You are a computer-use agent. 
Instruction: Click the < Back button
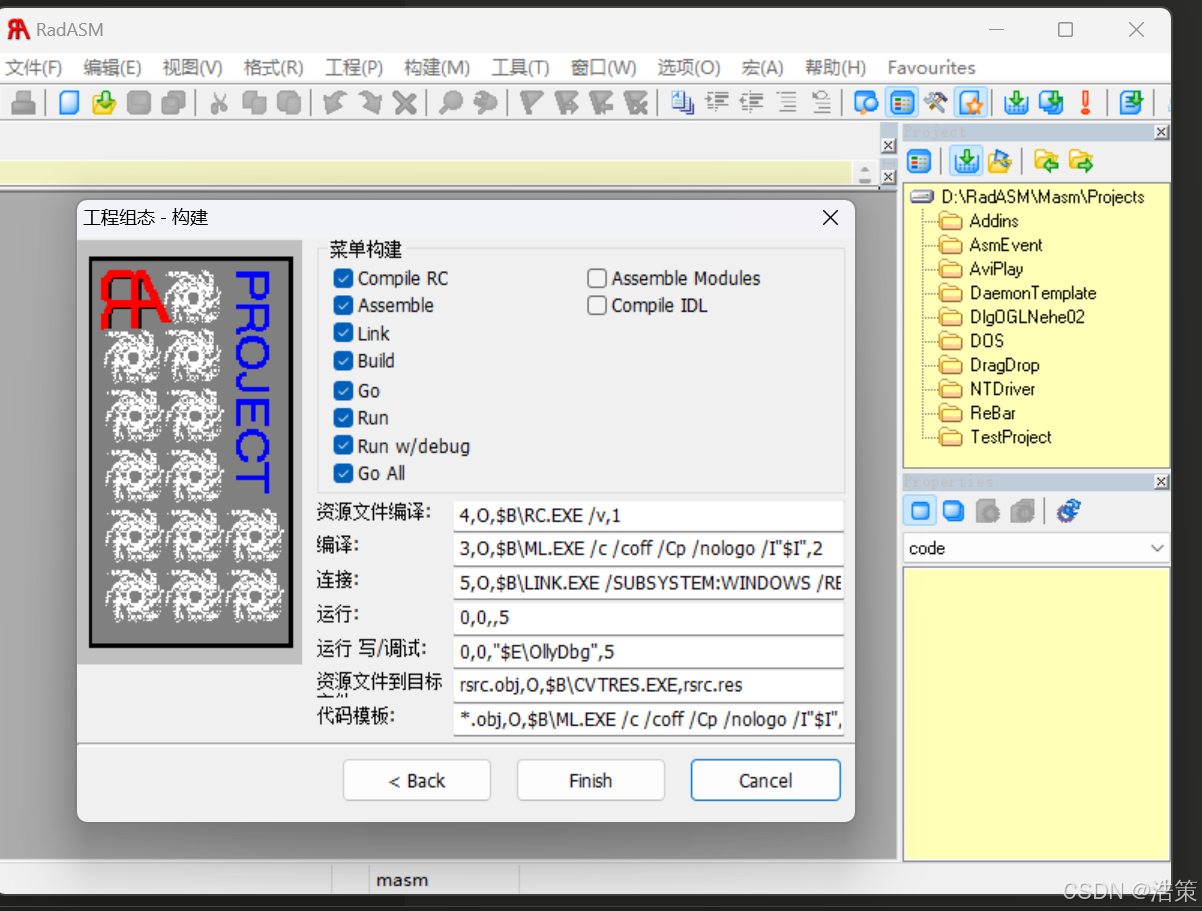point(417,780)
